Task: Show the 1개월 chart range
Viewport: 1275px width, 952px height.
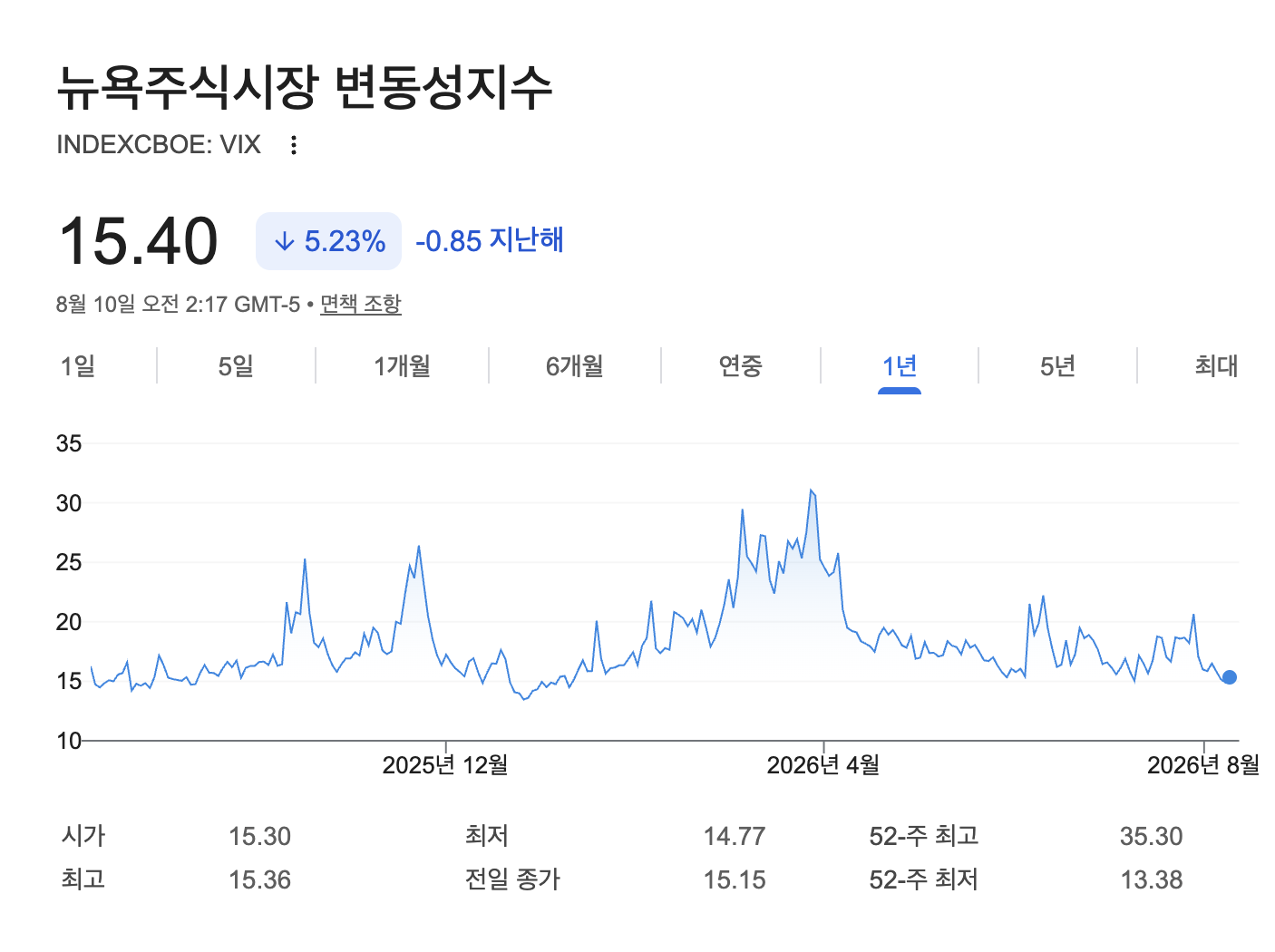Action: [402, 366]
